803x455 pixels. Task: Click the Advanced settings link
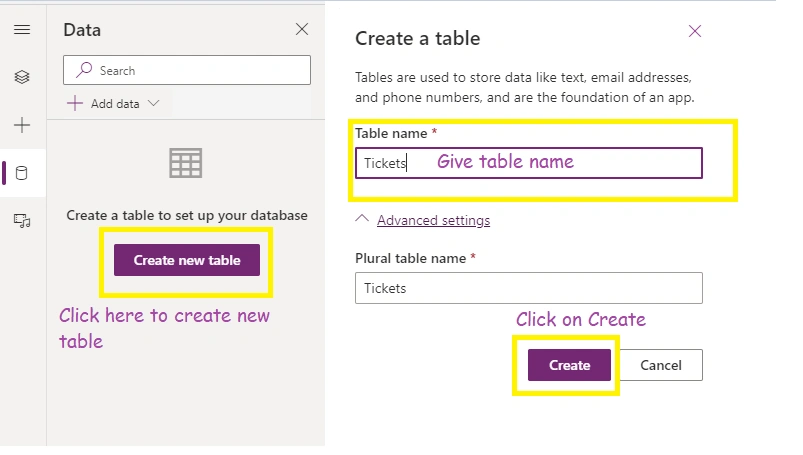click(x=433, y=220)
